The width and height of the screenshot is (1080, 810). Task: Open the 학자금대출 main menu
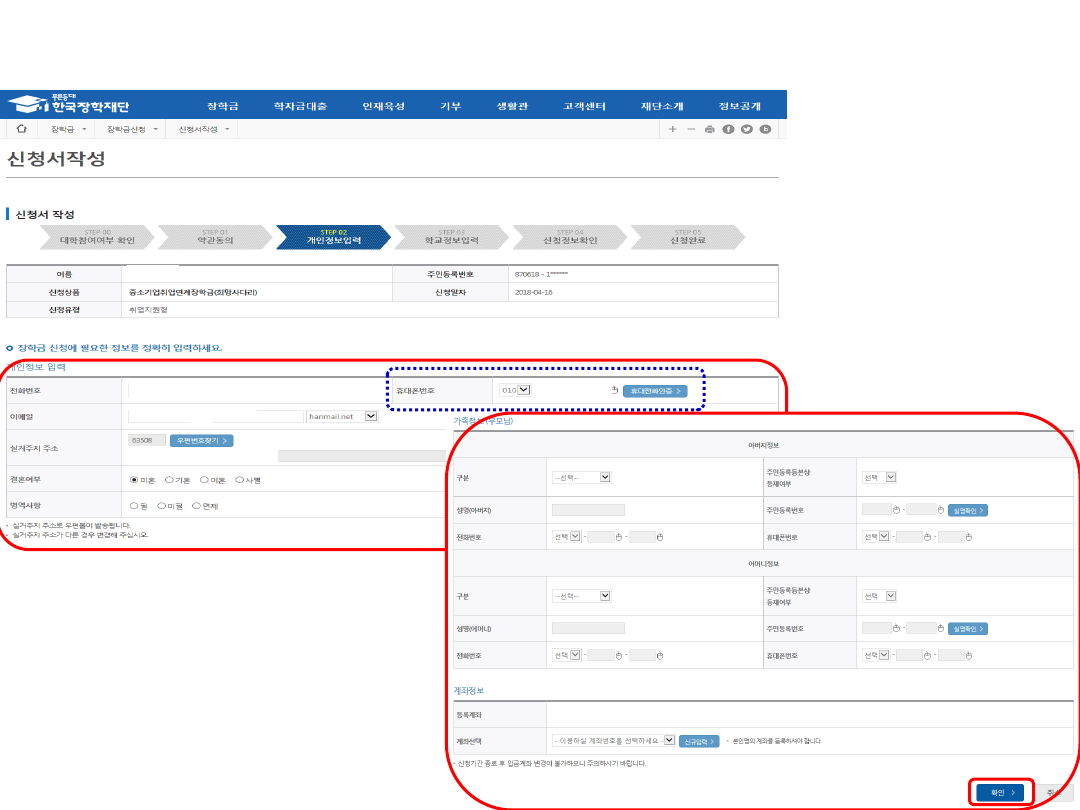click(x=300, y=106)
